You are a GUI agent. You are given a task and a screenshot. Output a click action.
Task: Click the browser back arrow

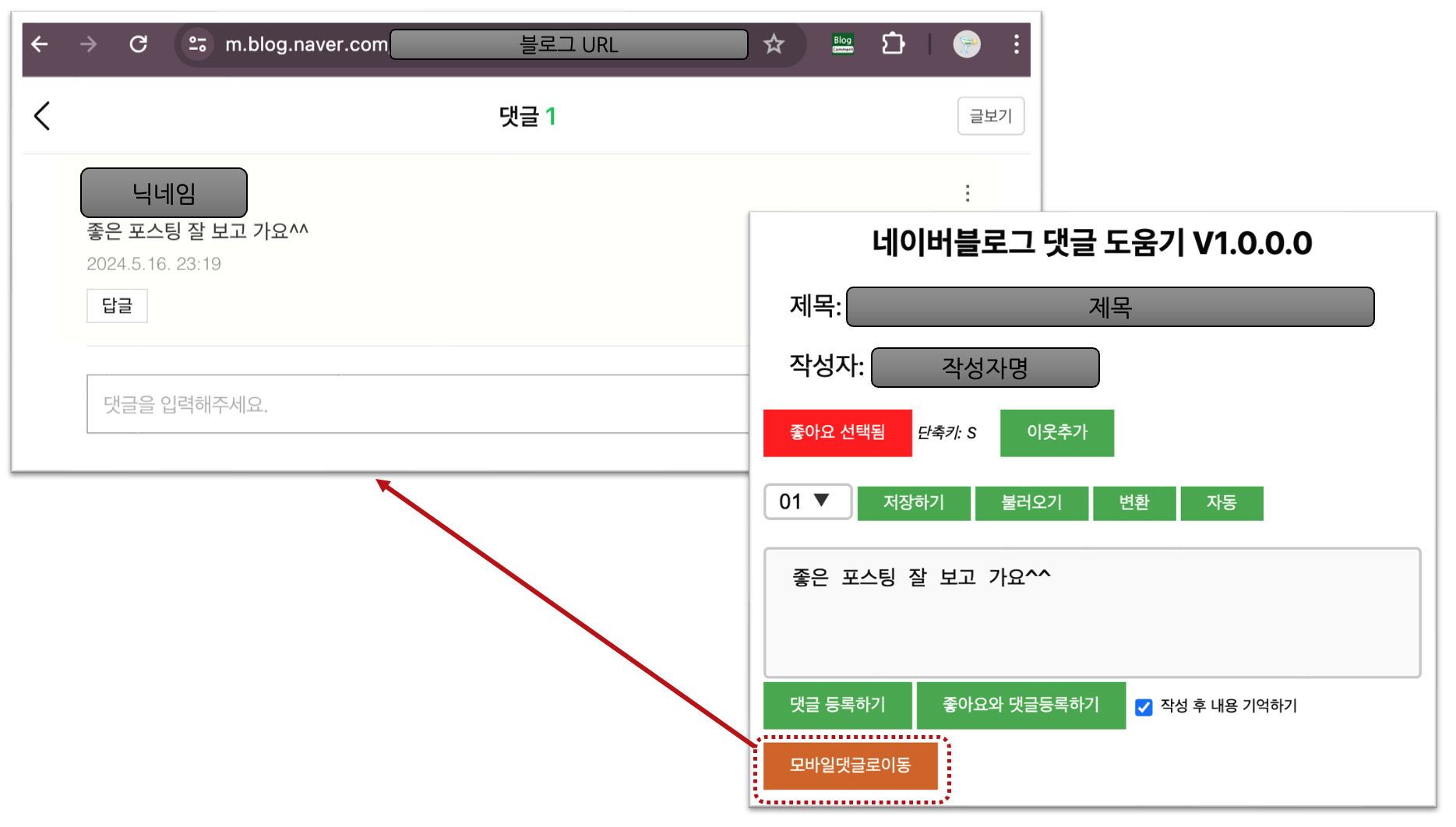40,44
